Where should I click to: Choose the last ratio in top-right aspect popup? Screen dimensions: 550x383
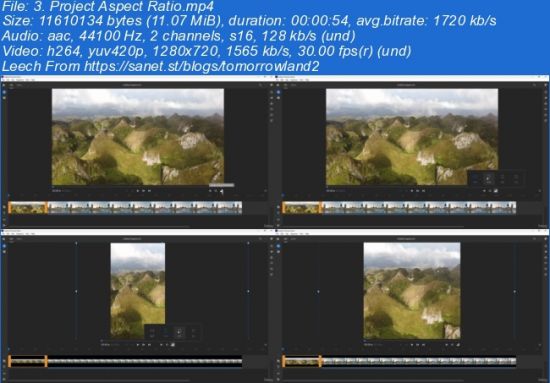(516, 179)
